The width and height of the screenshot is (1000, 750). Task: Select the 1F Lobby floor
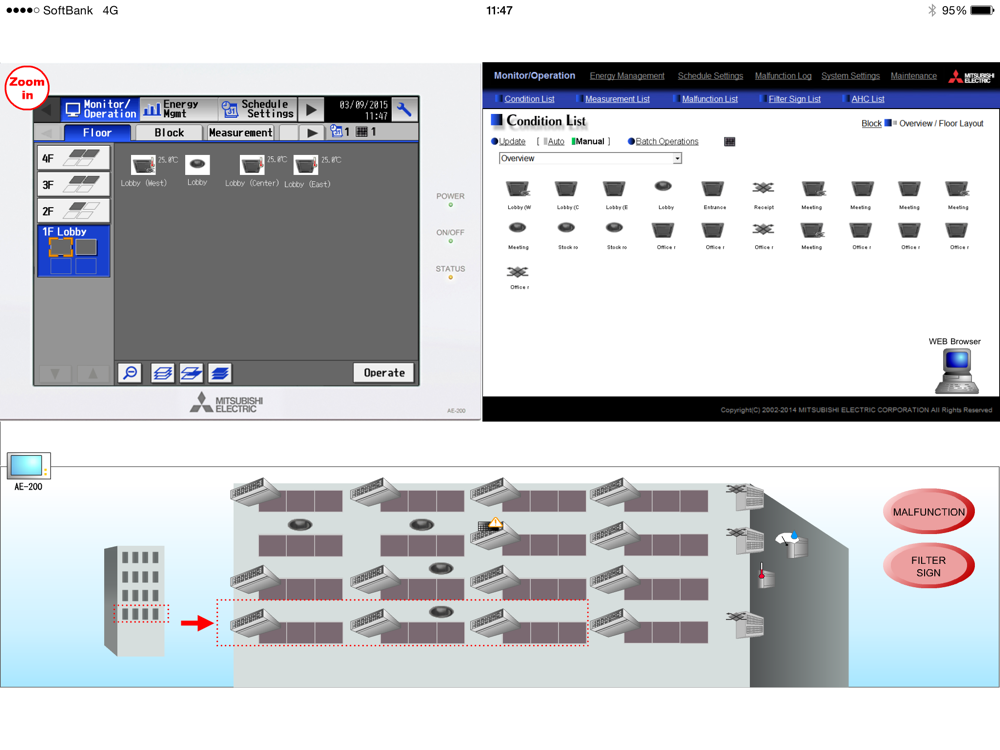click(x=73, y=251)
